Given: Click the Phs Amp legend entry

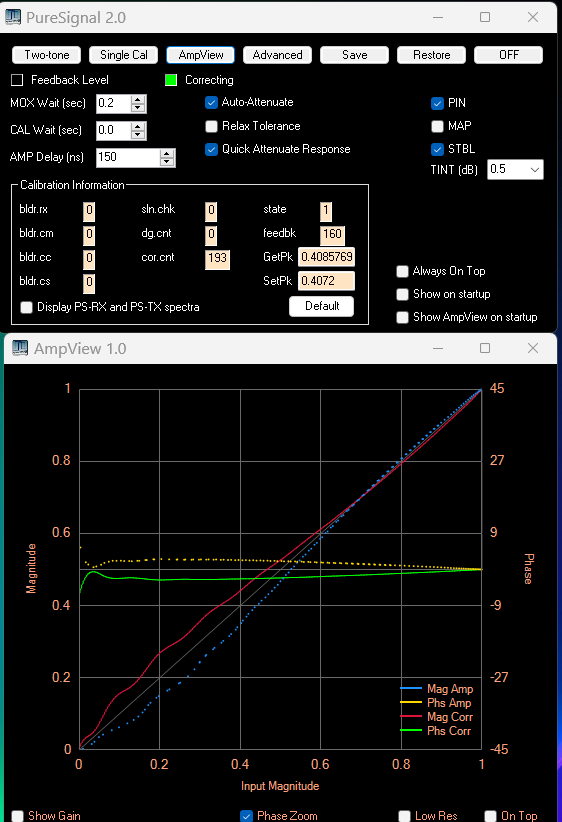Looking at the screenshot, I should click(435, 703).
